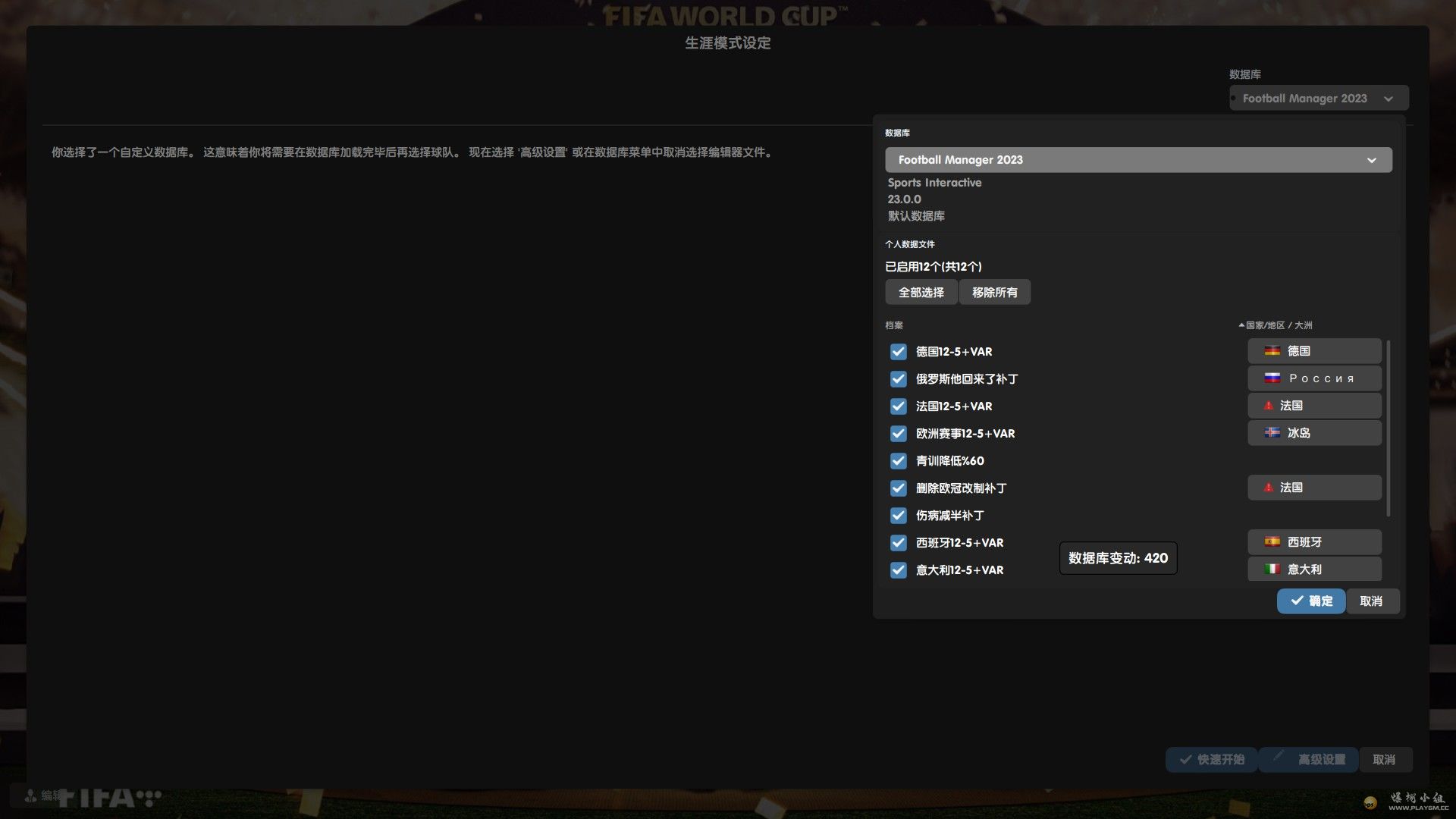This screenshot has width=1456, height=819.
Task: Click the 法国 tag beside 删除欧冠改制补丁
Action: point(1314,488)
